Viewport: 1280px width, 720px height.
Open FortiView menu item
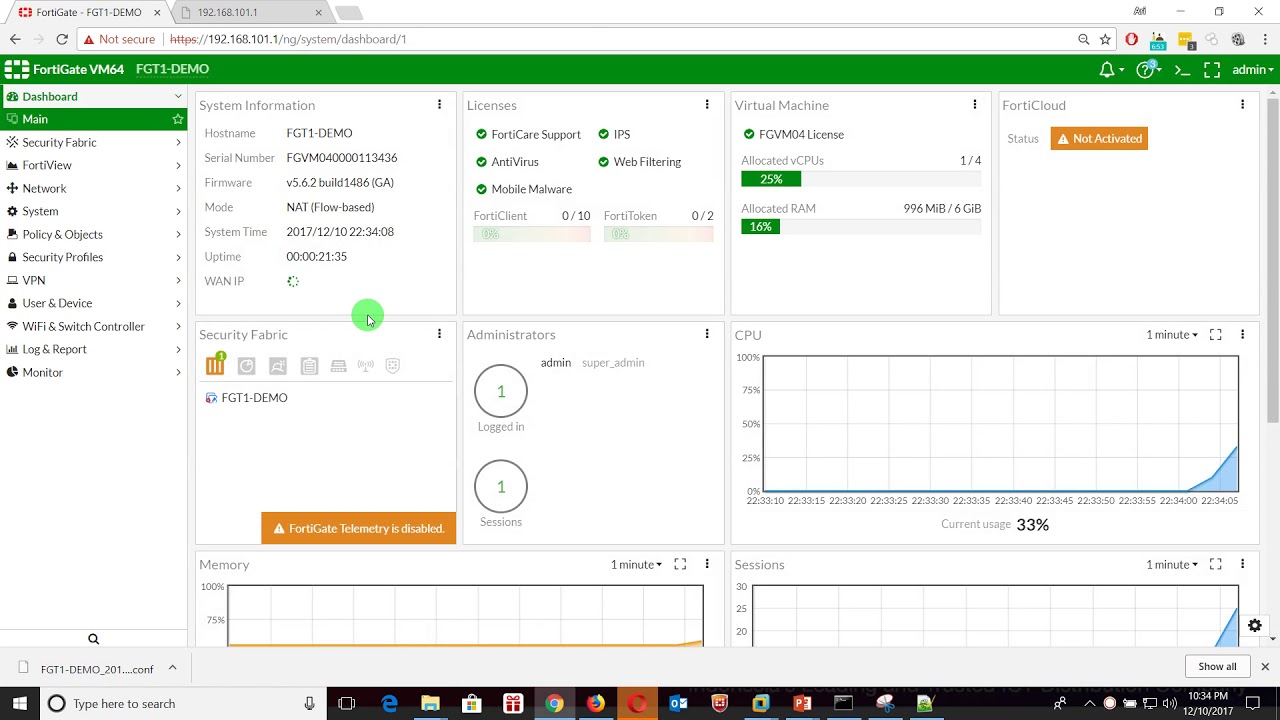94,165
